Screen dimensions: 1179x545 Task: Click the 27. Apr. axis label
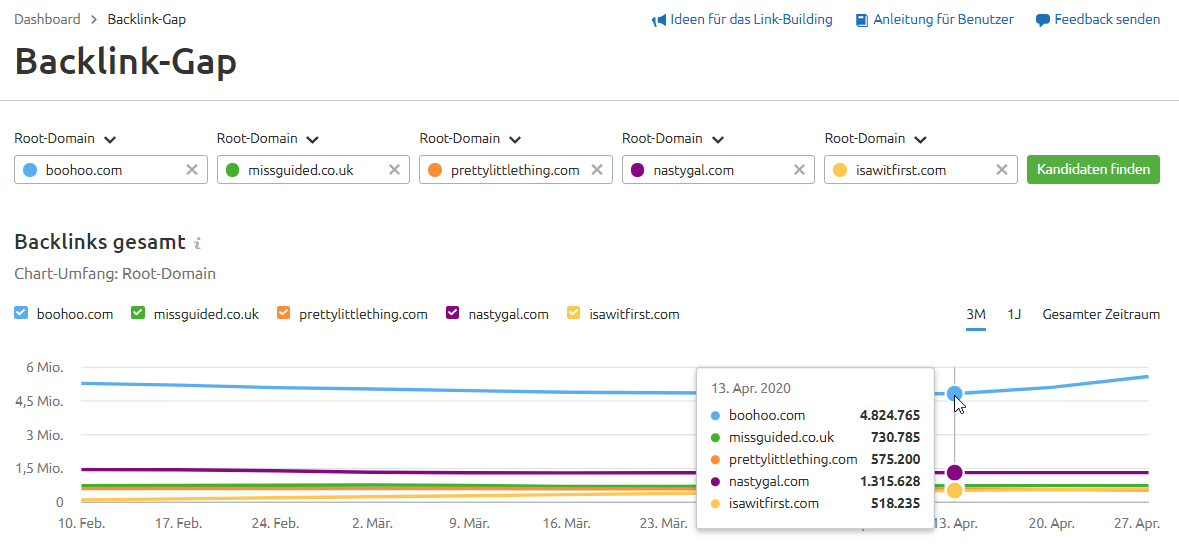(1138, 523)
